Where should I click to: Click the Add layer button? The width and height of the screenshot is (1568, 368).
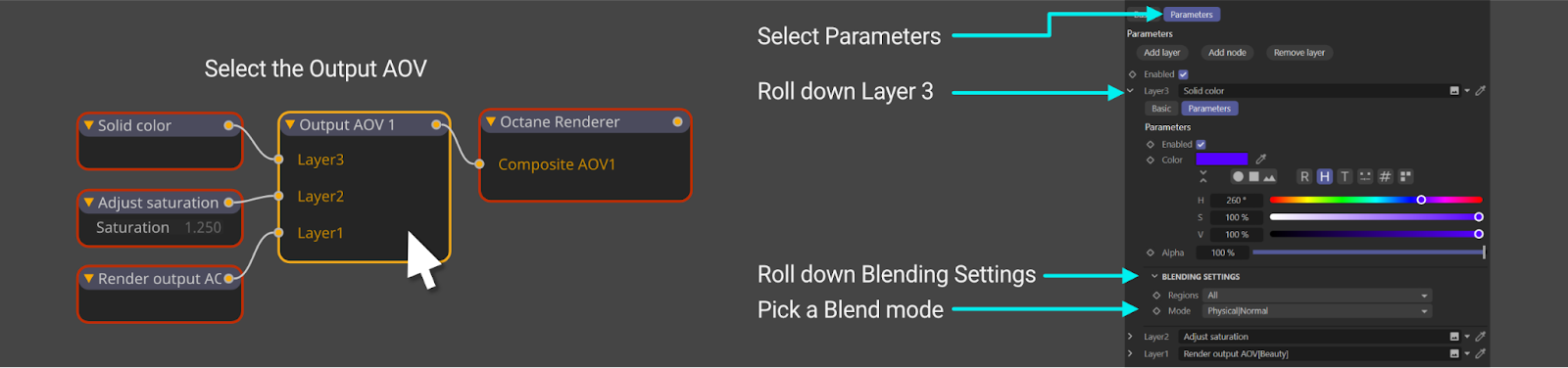(1162, 53)
